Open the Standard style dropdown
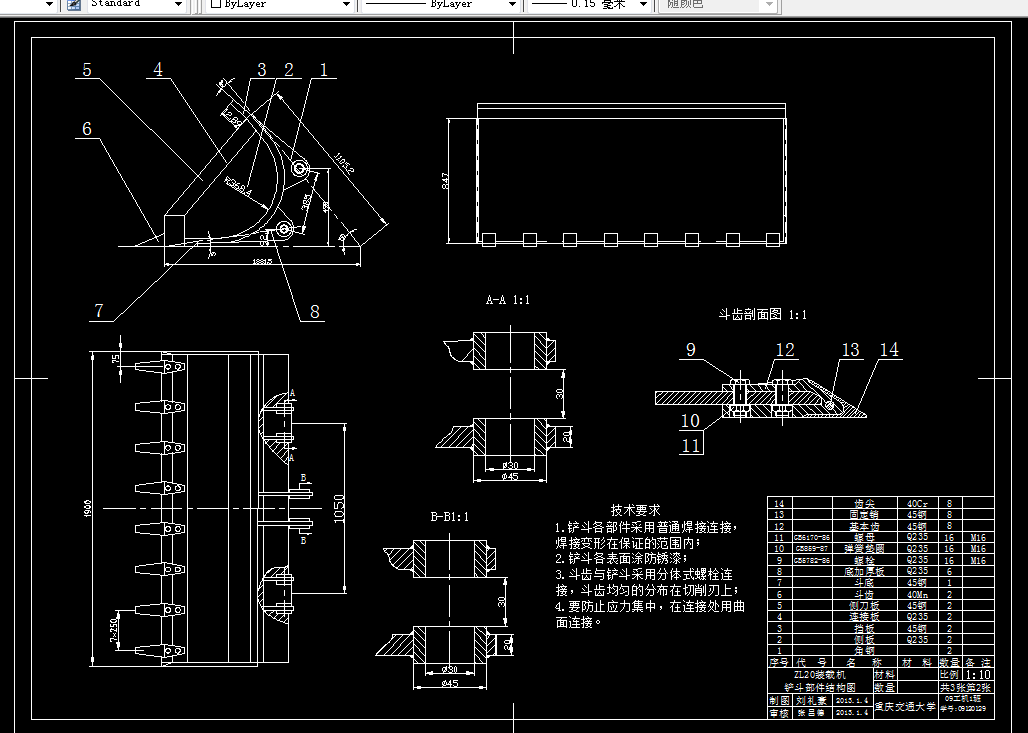The height and width of the screenshot is (733, 1028). pos(178,4)
